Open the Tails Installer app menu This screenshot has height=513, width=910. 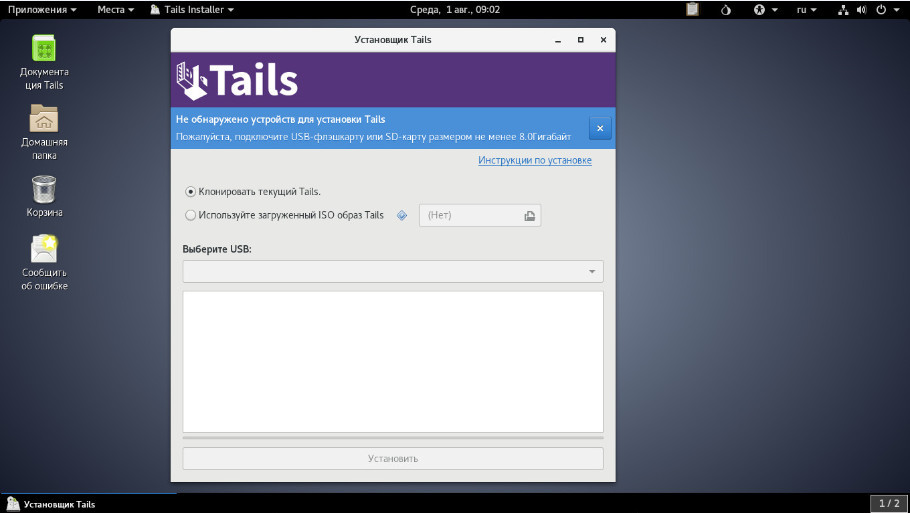click(x=192, y=9)
